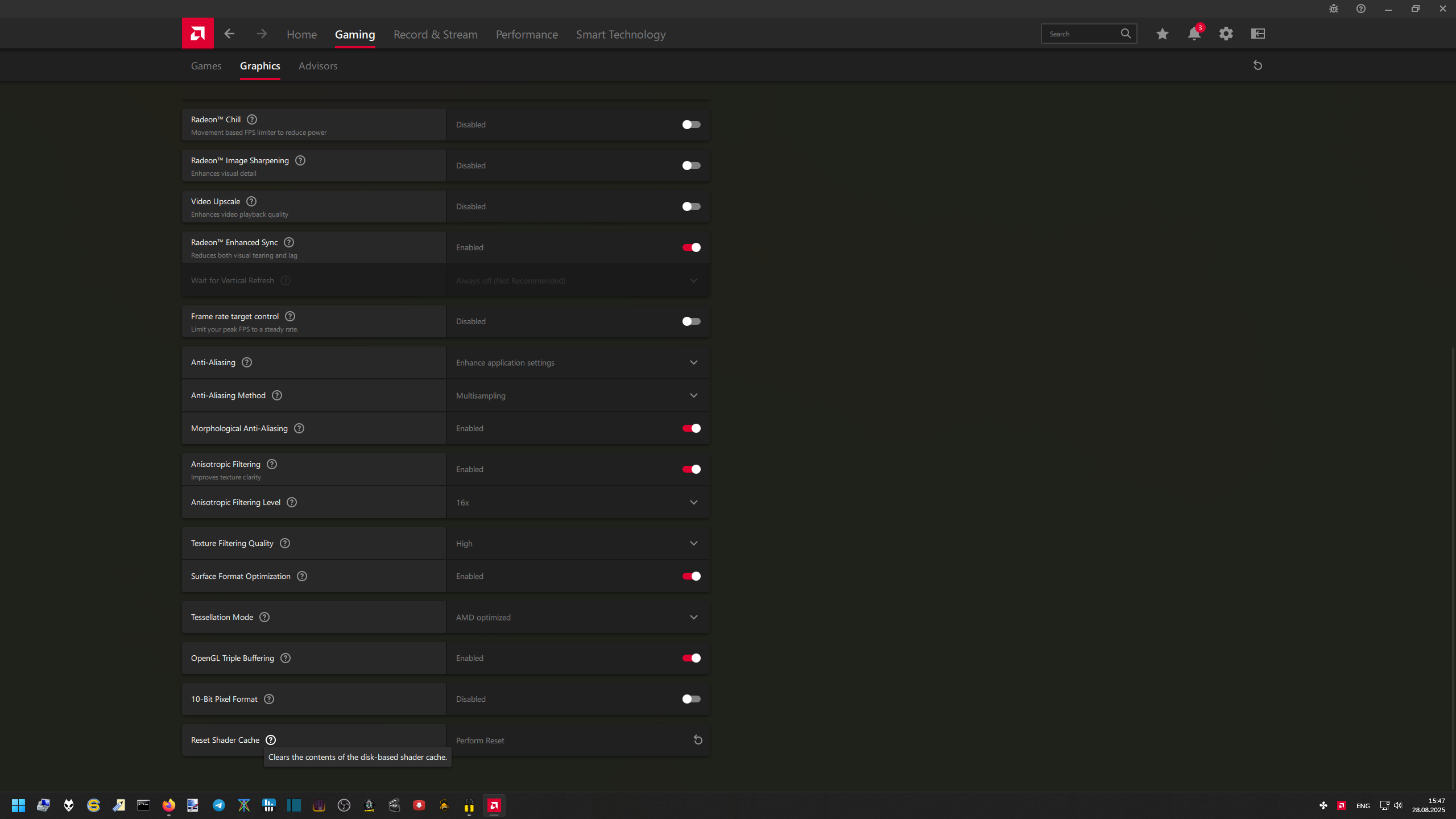The width and height of the screenshot is (1456, 819).
Task: Open the favorites star icon
Action: [x=1162, y=34]
